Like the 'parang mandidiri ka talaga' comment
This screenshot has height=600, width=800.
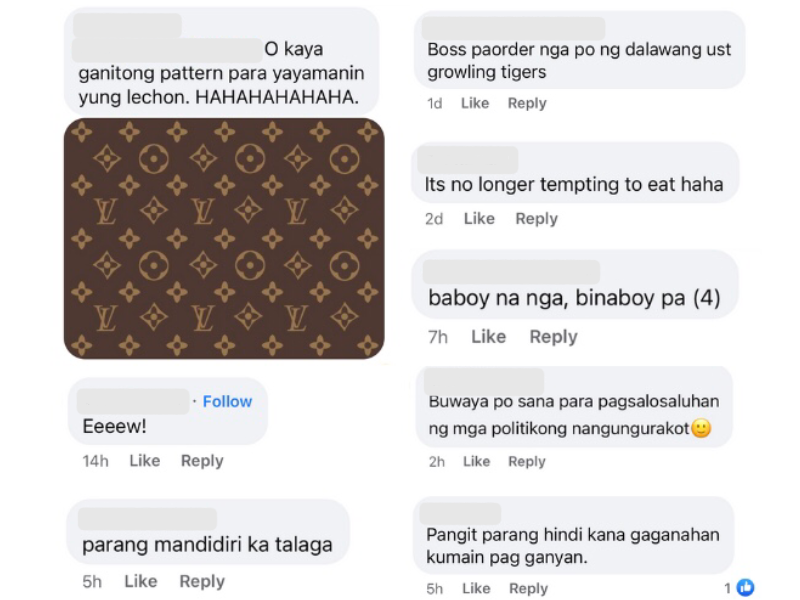click(x=140, y=581)
